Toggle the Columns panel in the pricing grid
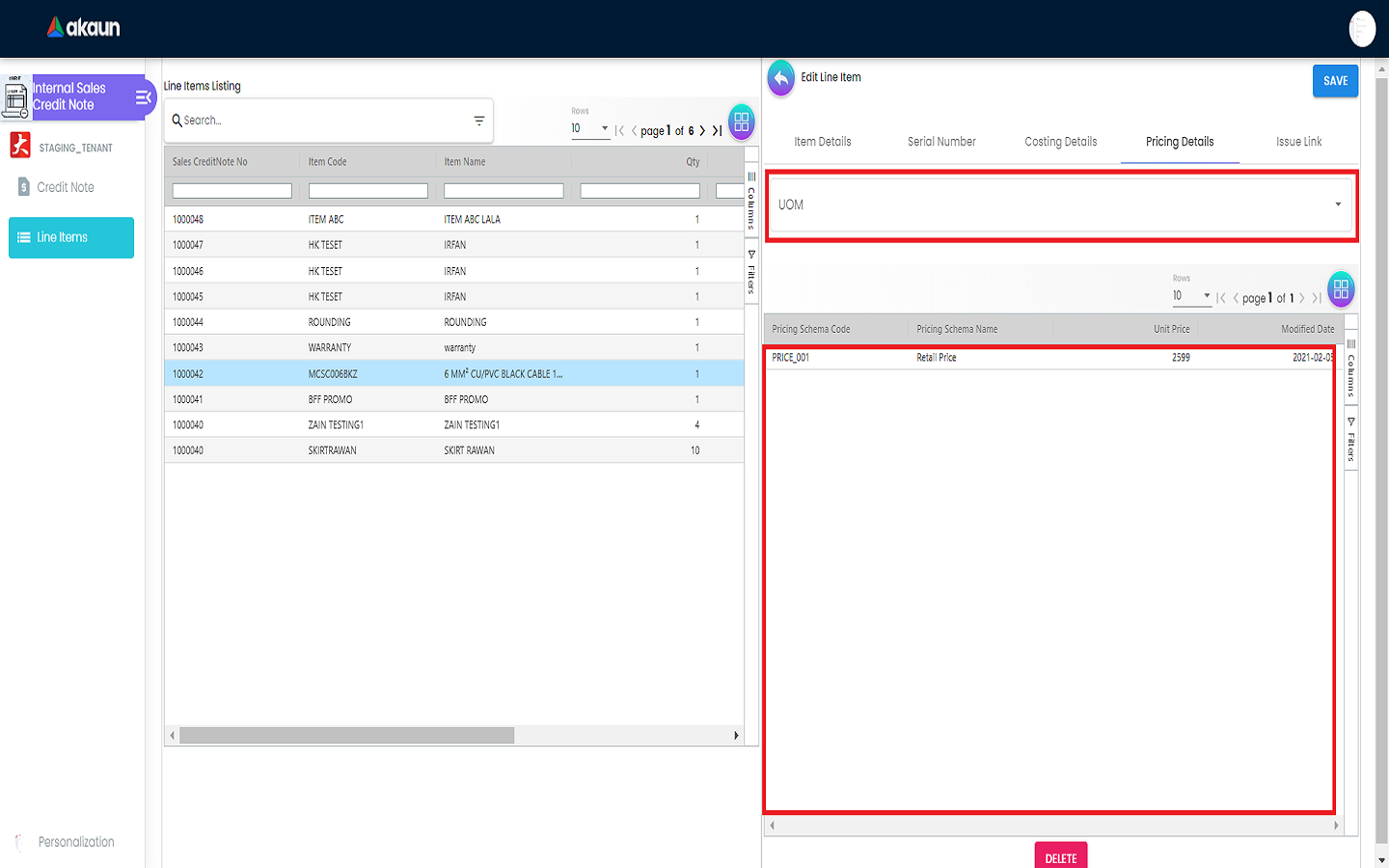This screenshot has width=1389, height=868. tap(1350, 368)
